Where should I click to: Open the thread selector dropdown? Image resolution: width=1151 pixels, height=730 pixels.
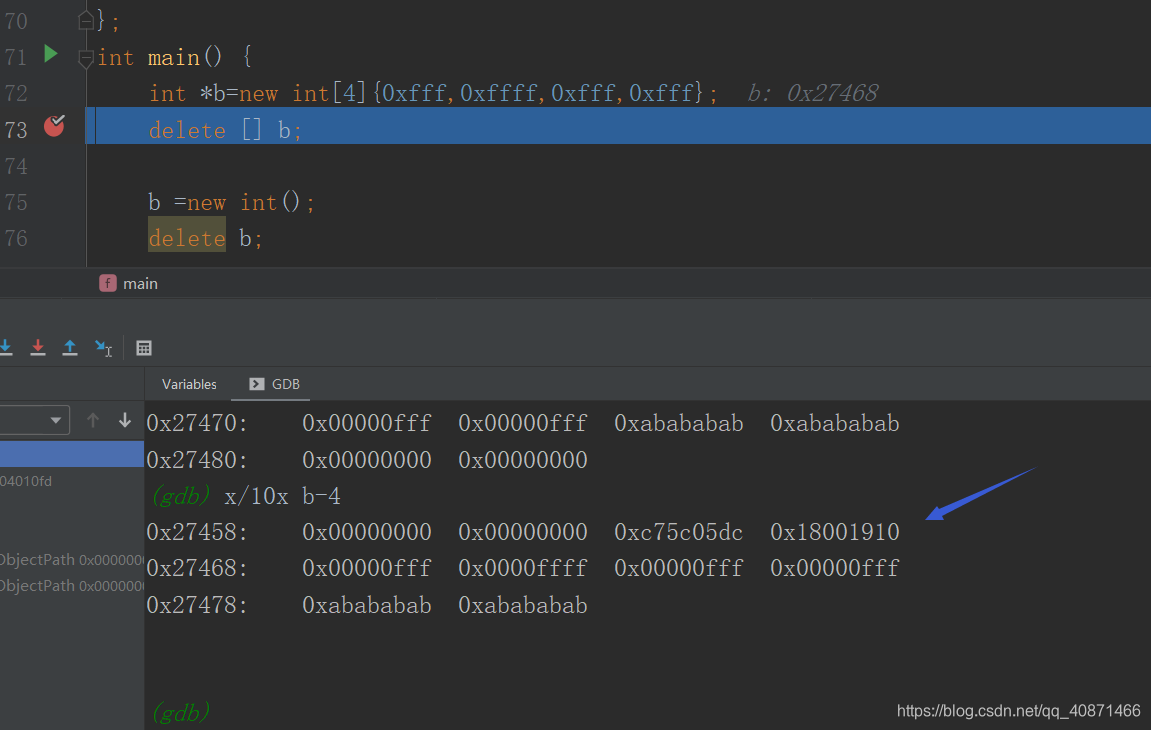click(35, 420)
